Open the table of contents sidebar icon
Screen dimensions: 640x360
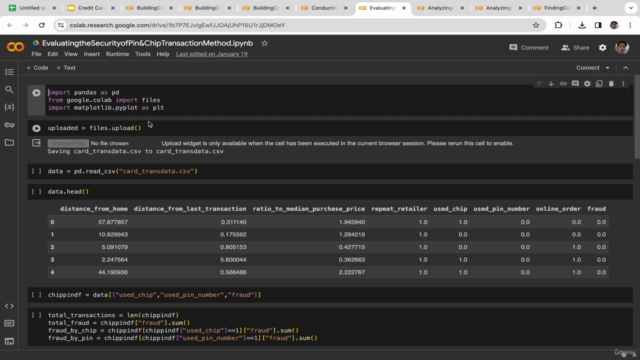coord(9,72)
